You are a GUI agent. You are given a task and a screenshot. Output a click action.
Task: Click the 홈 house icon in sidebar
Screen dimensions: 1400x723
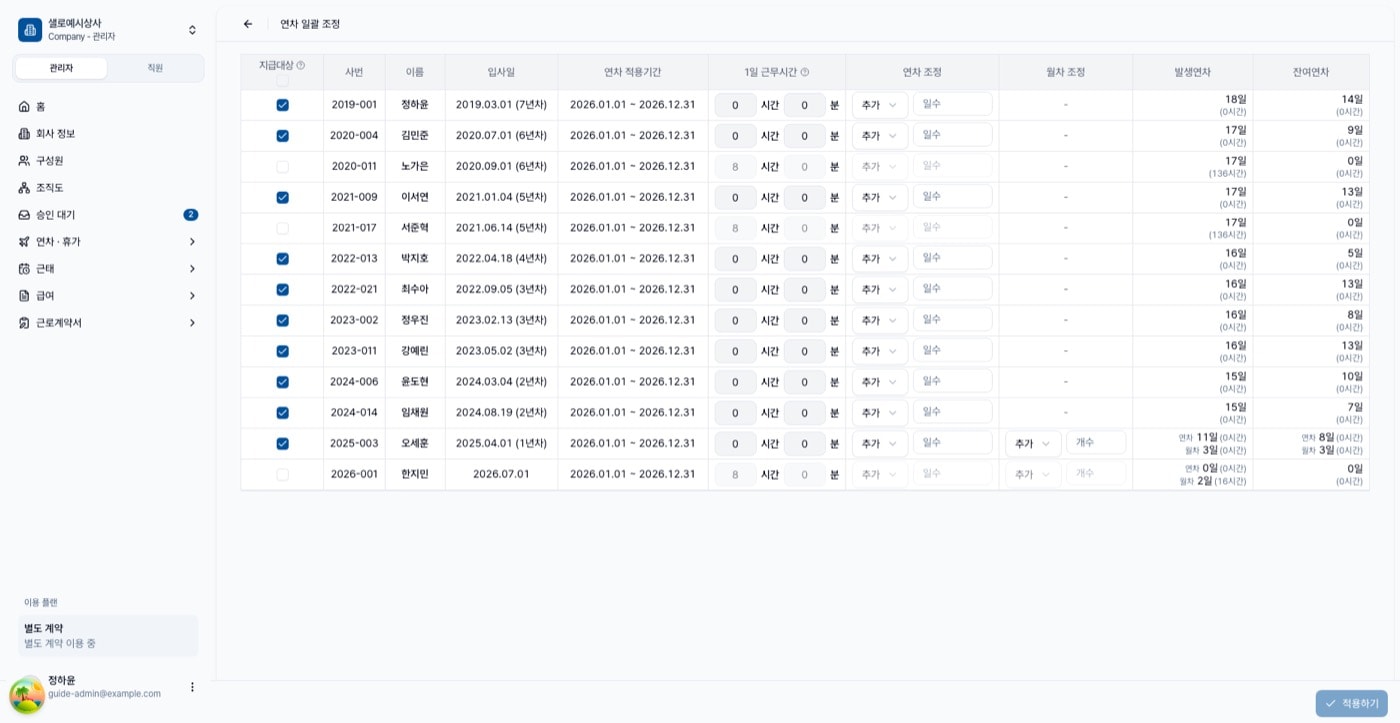[25, 106]
